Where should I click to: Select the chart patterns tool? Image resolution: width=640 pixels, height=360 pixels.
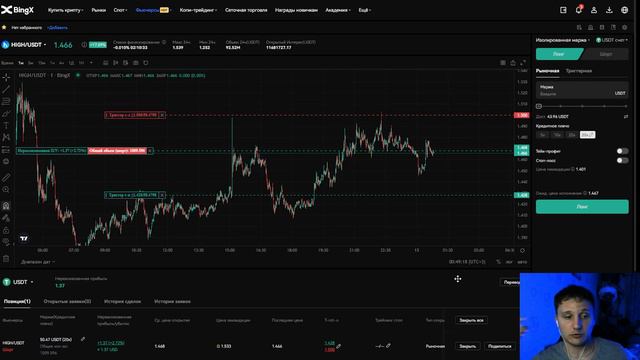point(6,138)
